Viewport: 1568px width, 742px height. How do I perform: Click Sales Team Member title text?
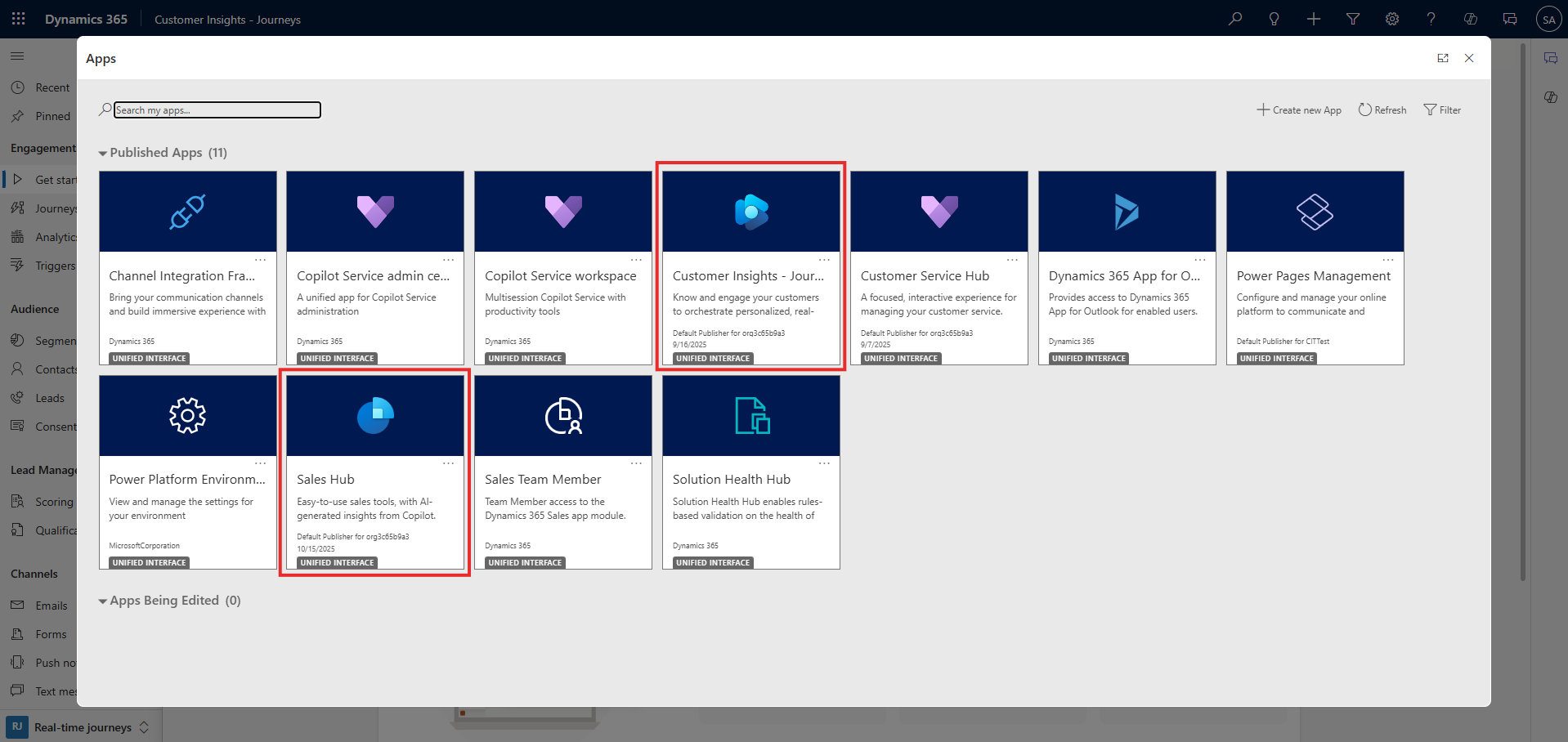click(x=543, y=480)
